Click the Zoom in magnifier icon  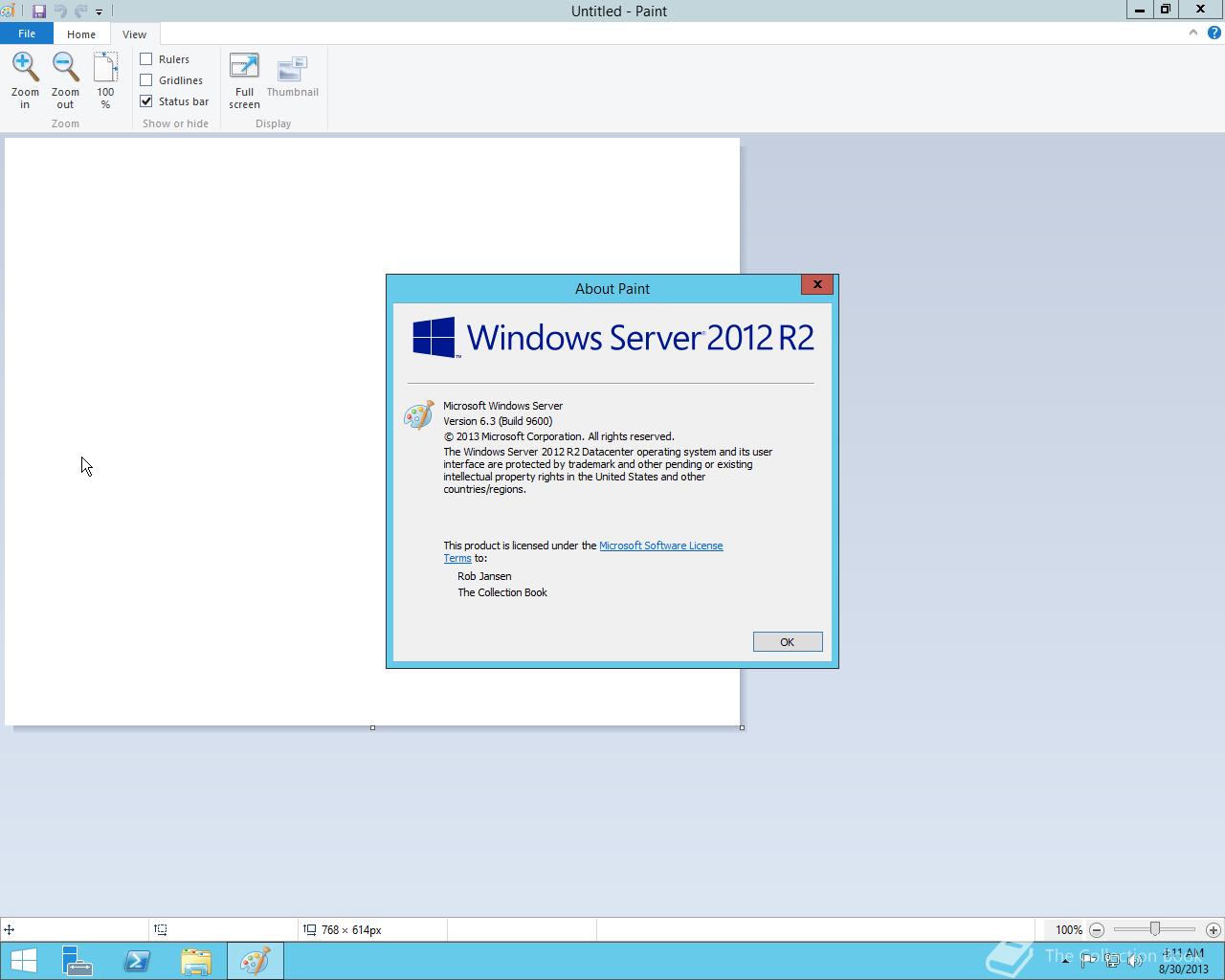tap(25, 67)
